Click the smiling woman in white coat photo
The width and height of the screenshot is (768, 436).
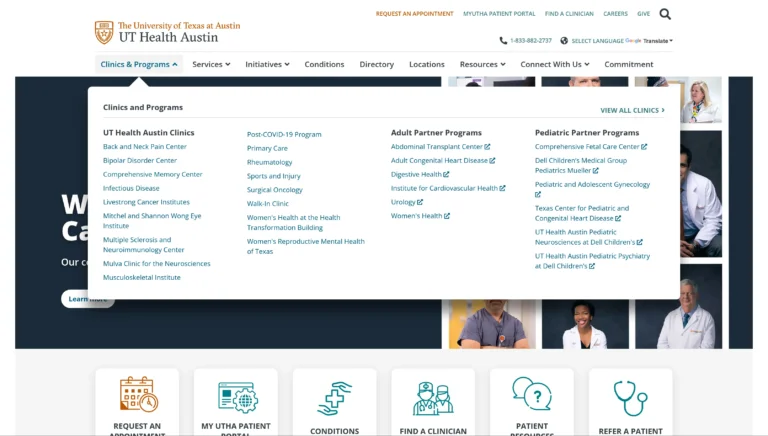tap(585, 324)
